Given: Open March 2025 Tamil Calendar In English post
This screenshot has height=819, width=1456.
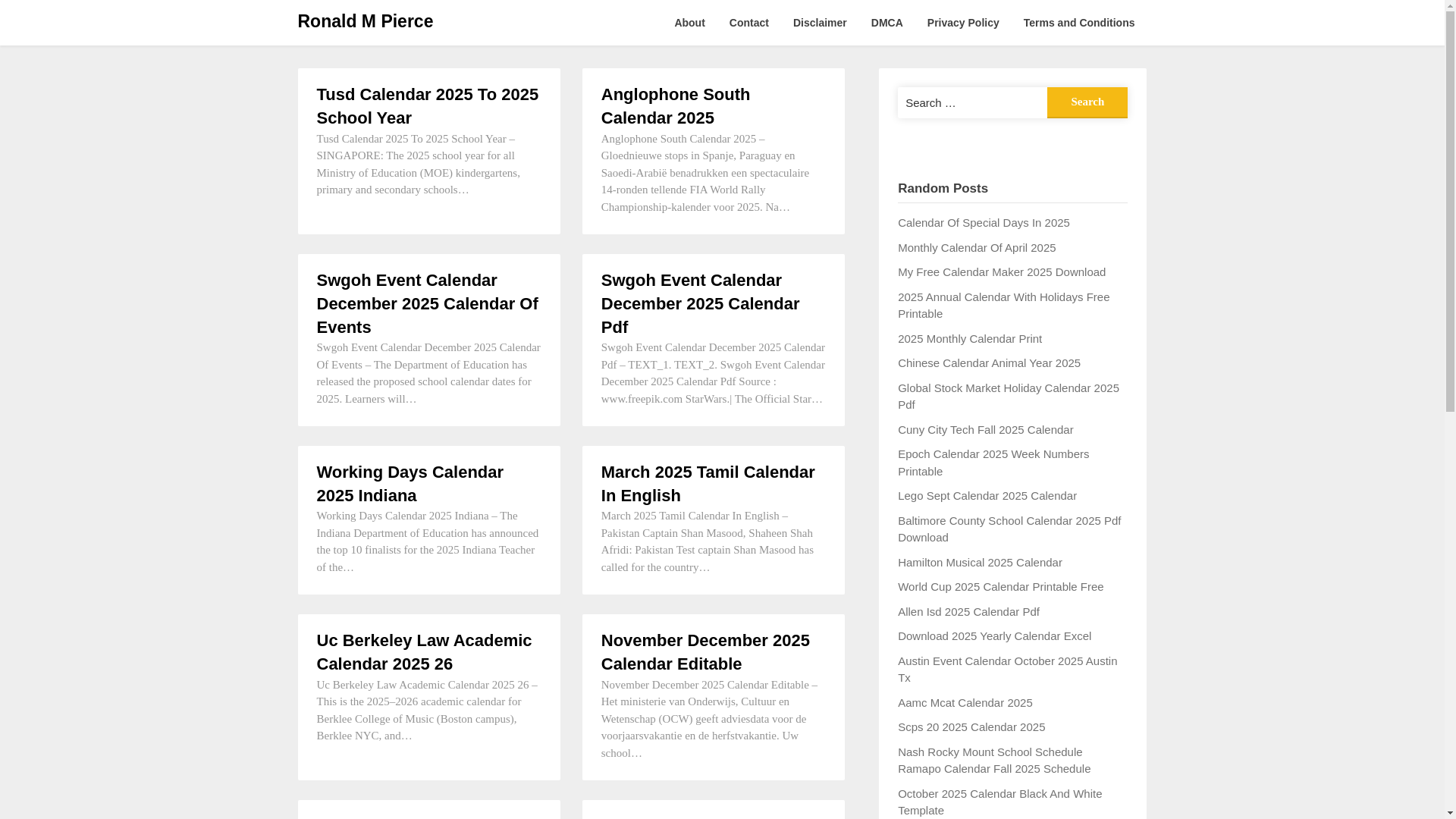Looking at the screenshot, I should 708,484.
